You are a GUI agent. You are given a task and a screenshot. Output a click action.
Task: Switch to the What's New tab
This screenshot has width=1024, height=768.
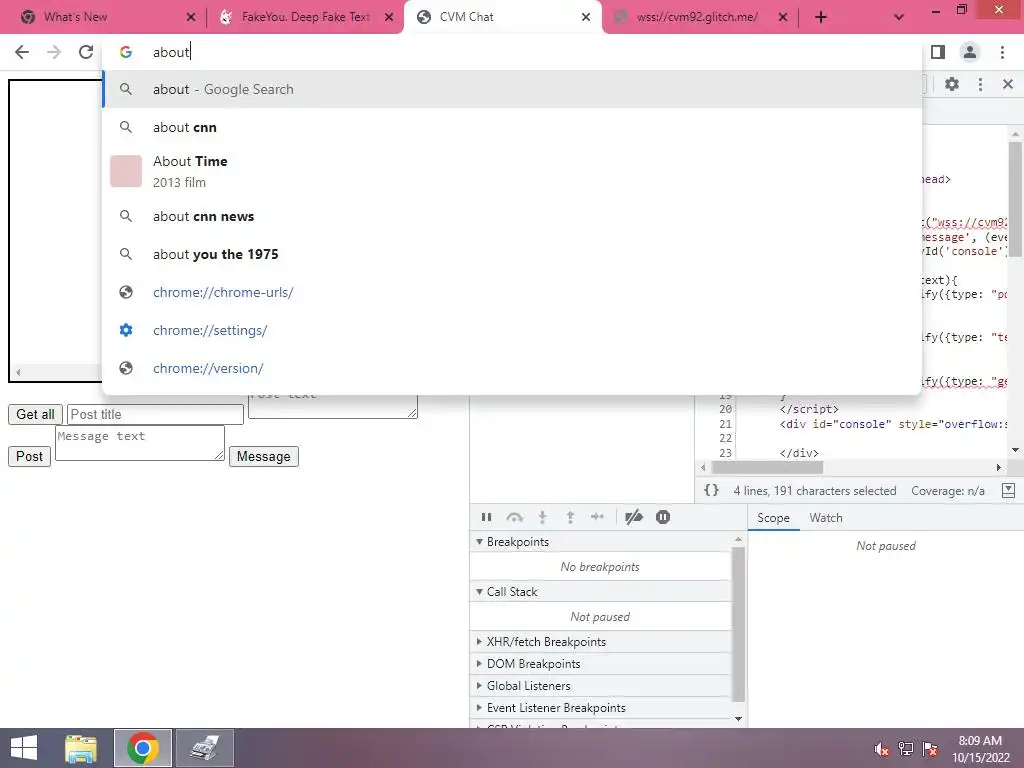104,17
